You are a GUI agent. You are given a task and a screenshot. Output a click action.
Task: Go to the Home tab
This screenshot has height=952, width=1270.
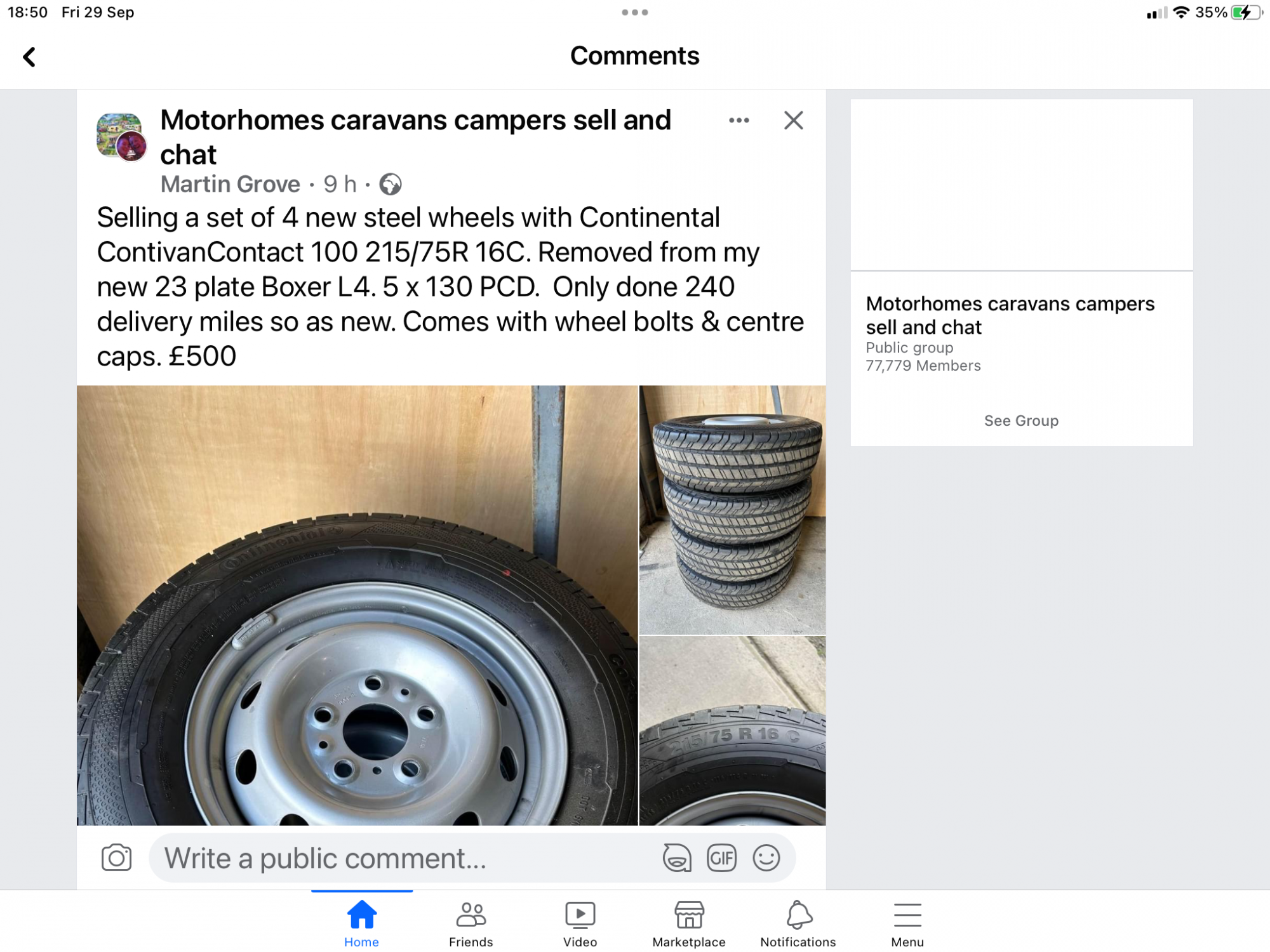(x=361, y=923)
